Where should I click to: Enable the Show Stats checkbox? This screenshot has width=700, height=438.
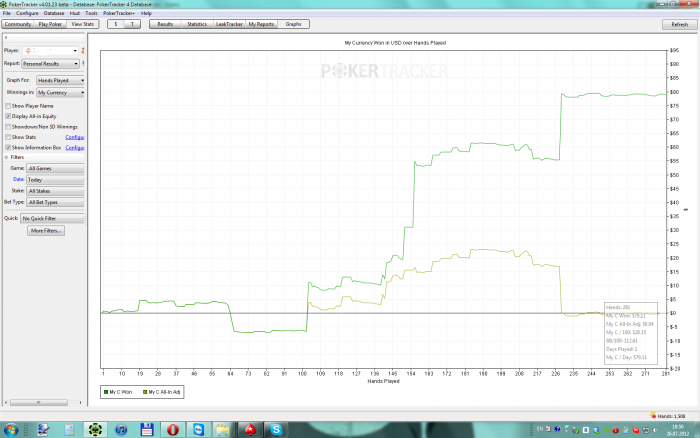8,137
